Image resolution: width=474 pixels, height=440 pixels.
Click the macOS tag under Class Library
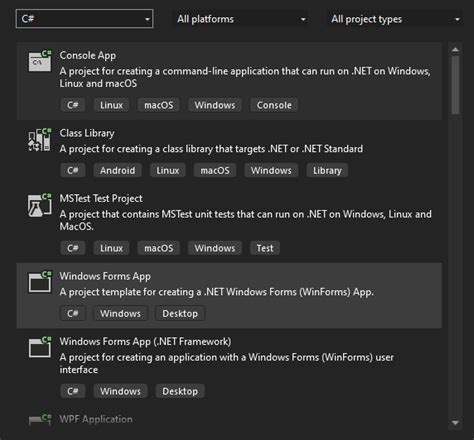[215, 170]
